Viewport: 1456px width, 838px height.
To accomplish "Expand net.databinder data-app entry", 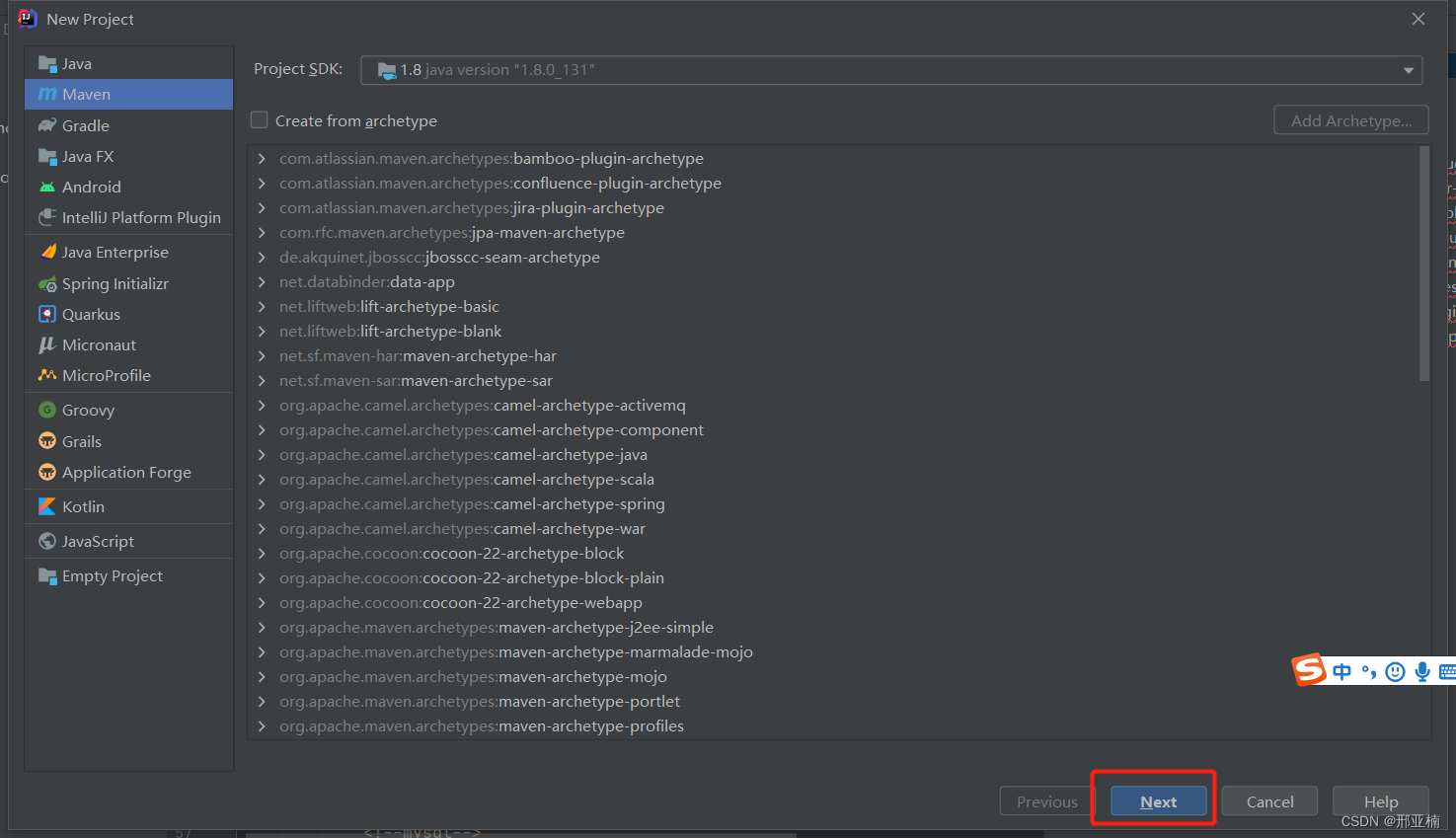I will [262, 282].
